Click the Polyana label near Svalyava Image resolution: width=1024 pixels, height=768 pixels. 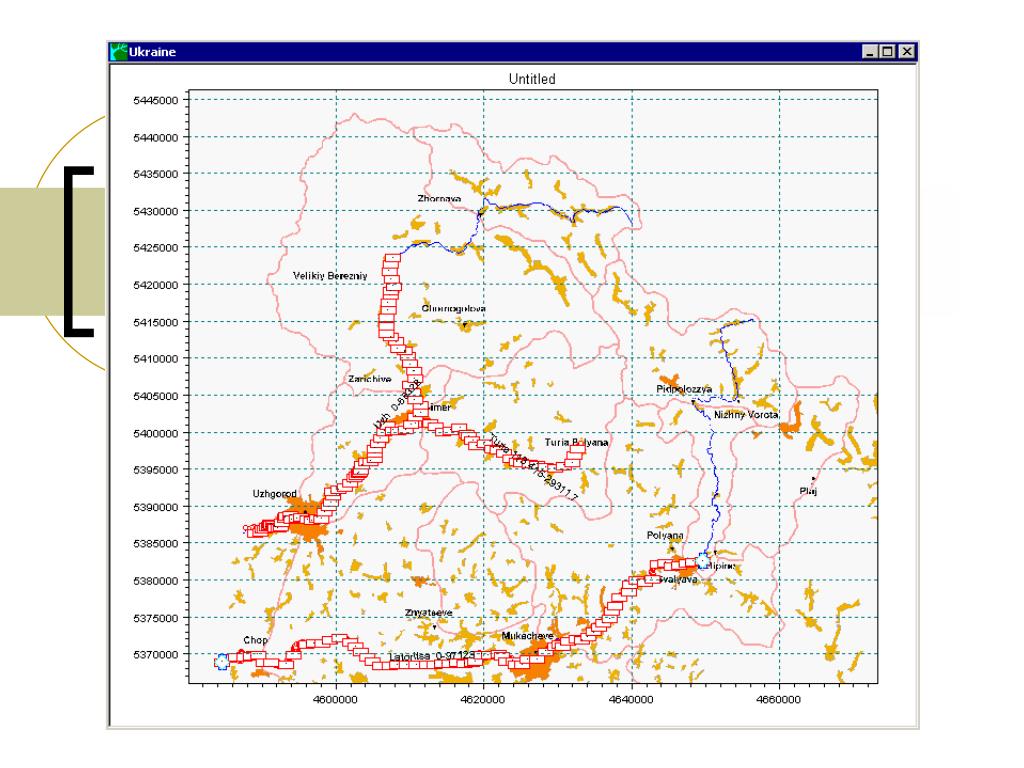tap(665, 536)
